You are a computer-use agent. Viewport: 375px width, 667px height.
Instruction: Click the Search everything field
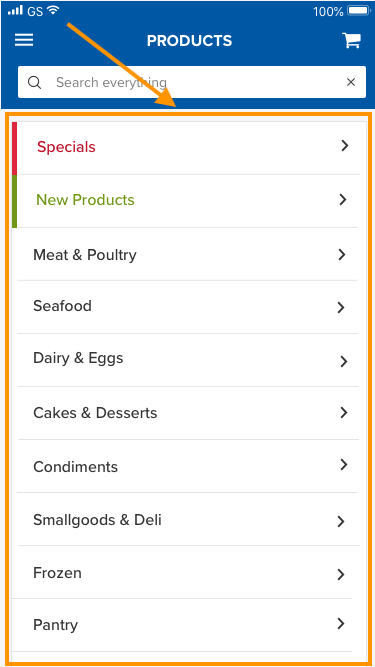(192, 82)
